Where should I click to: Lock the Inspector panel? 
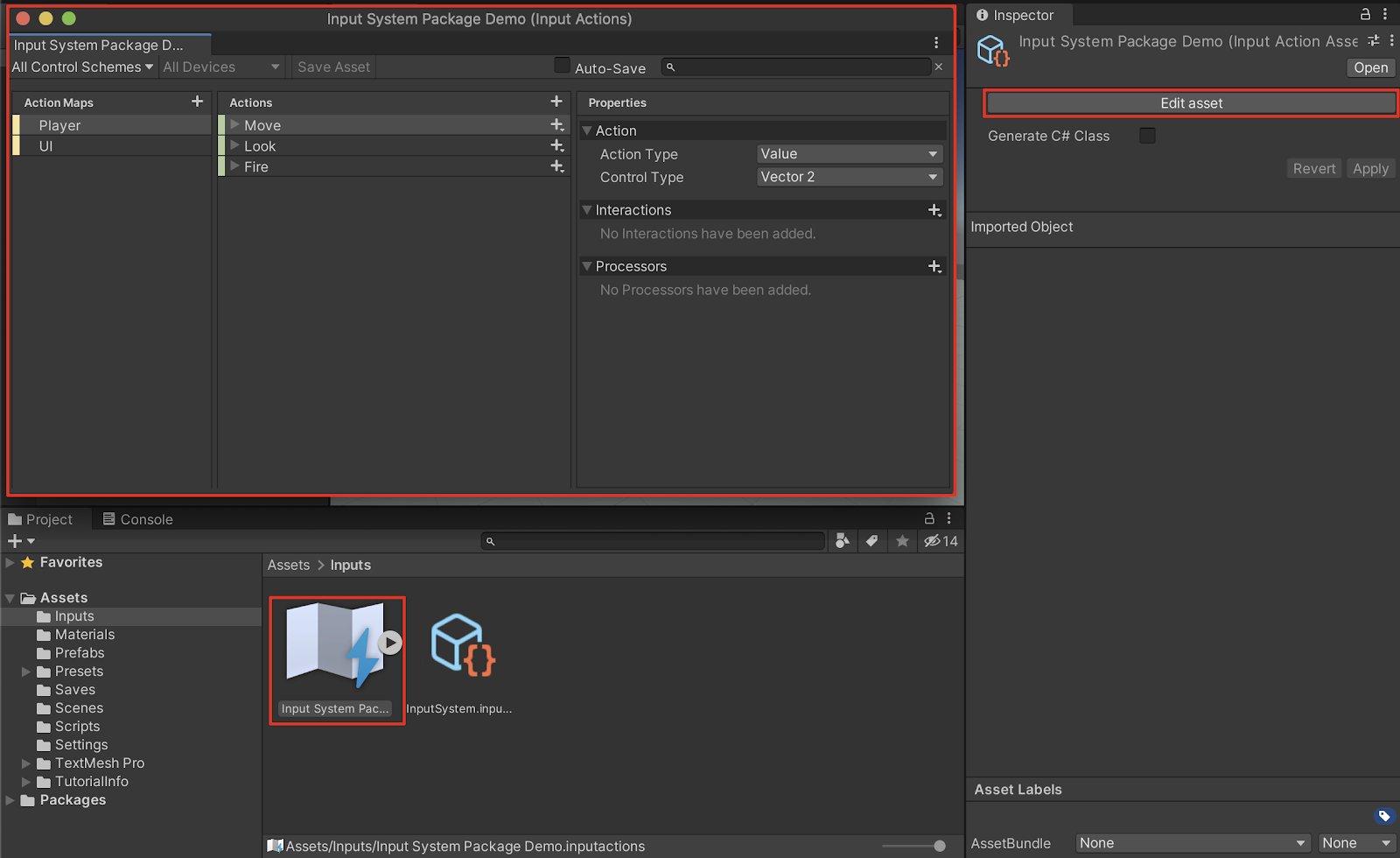(1365, 14)
